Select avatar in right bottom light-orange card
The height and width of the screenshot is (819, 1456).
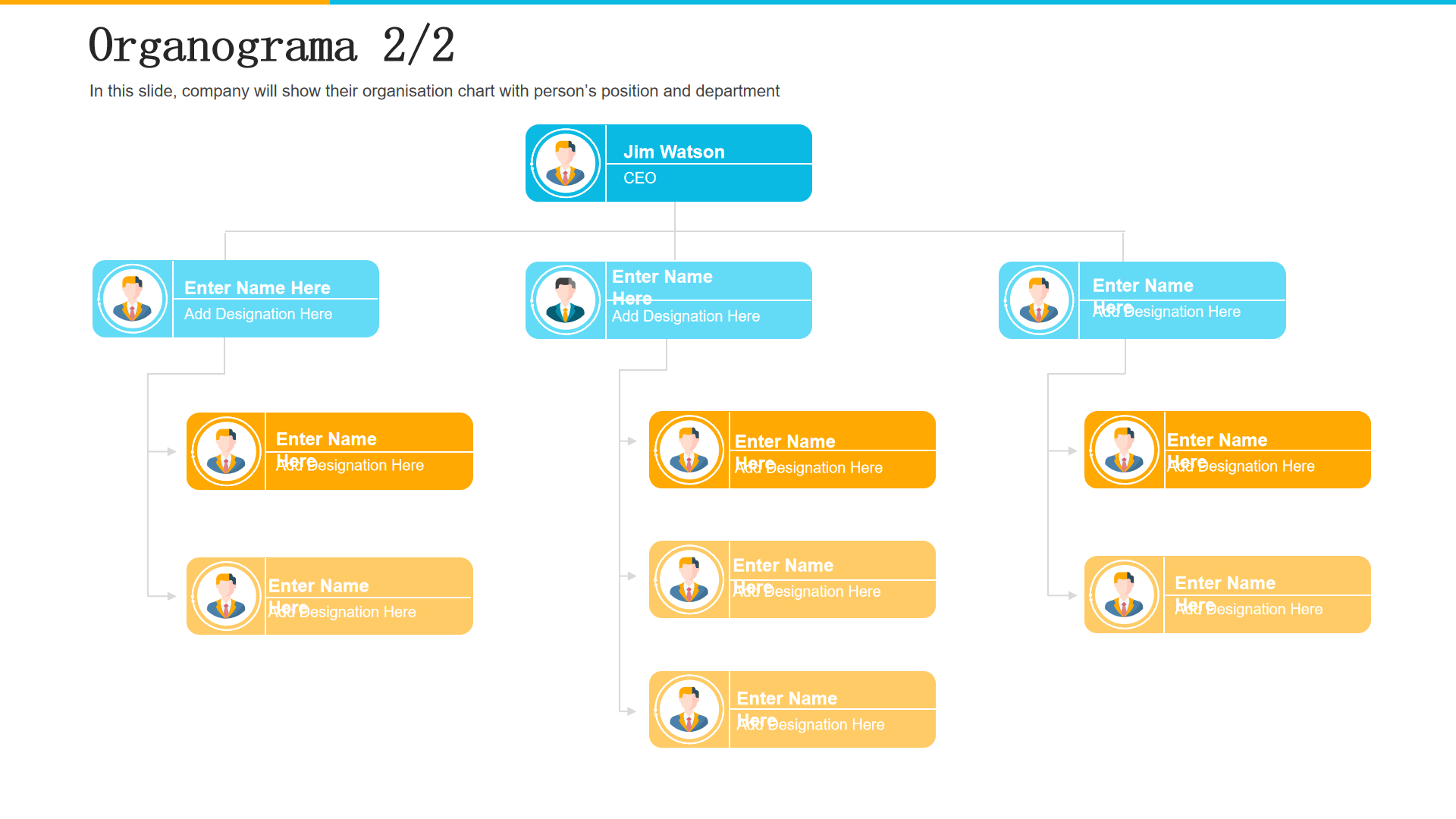1124,595
